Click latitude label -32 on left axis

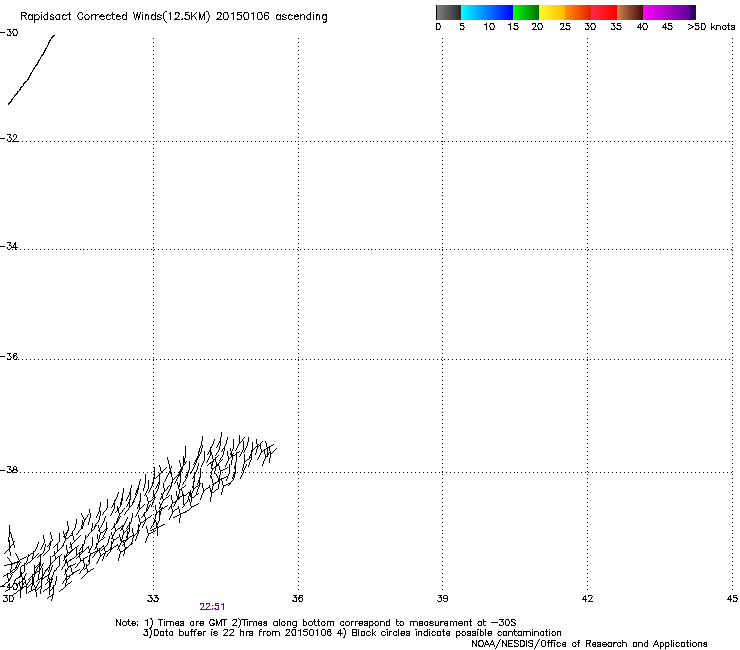[x=9, y=138]
